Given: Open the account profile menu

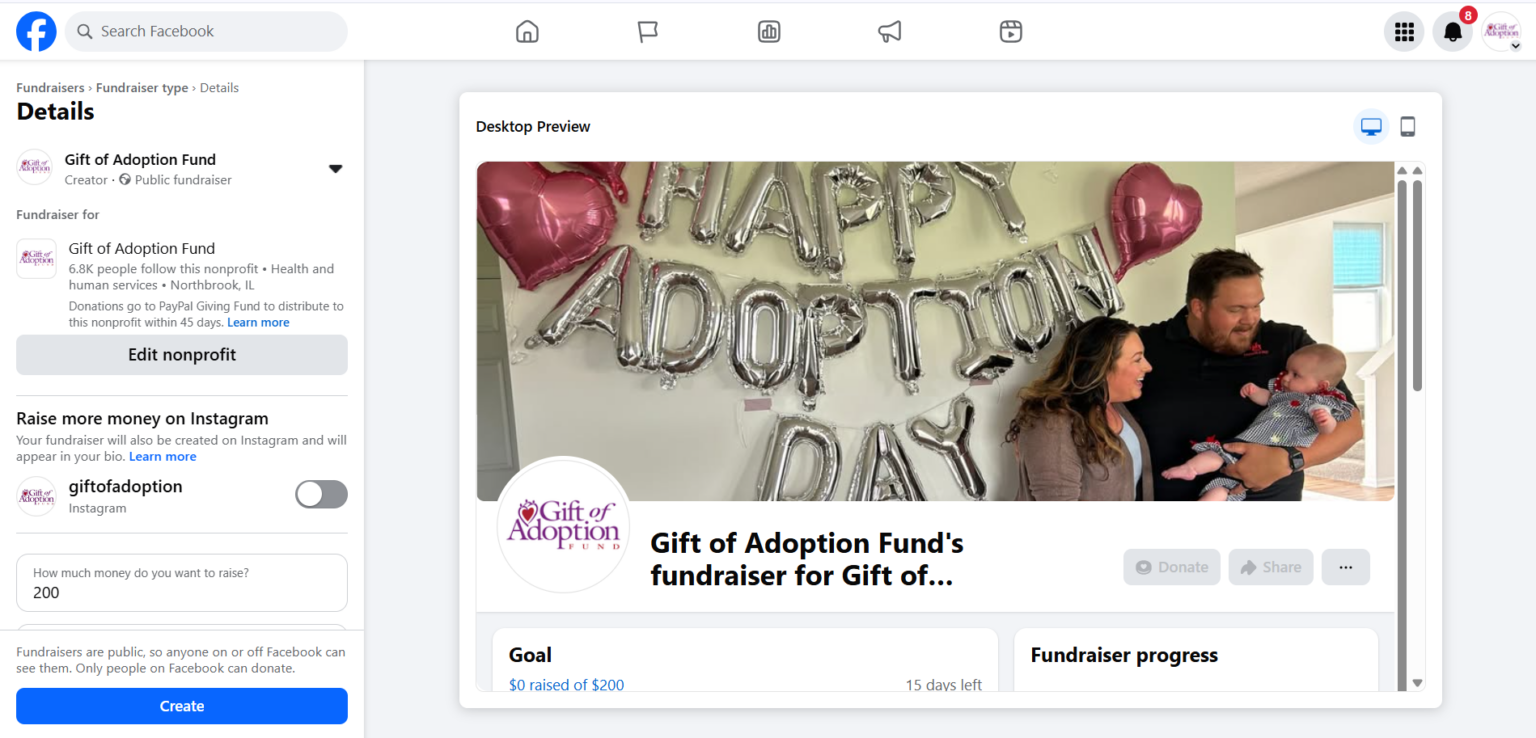Looking at the screenshot, I should [1501, 32].
